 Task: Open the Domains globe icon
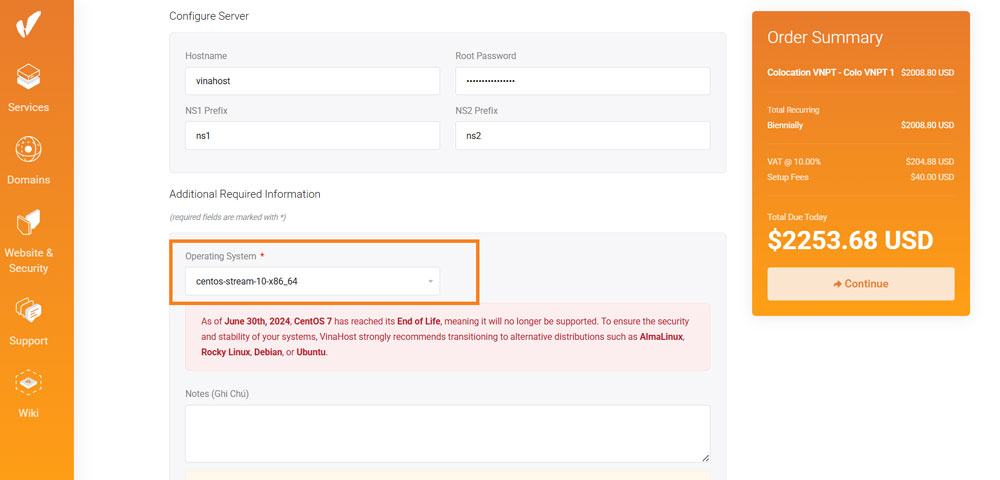point(28,149)
